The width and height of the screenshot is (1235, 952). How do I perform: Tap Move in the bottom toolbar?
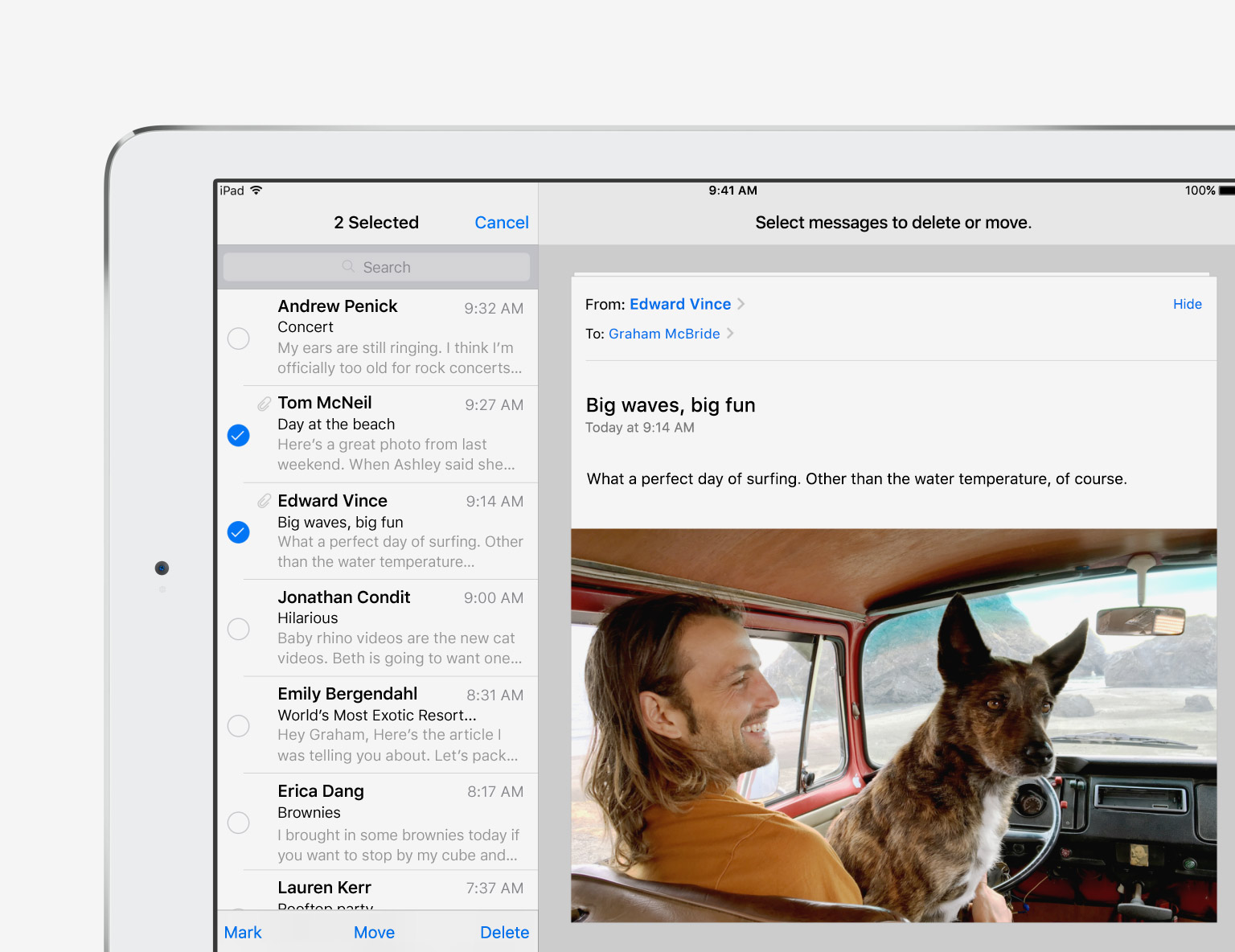click(374, 933)
